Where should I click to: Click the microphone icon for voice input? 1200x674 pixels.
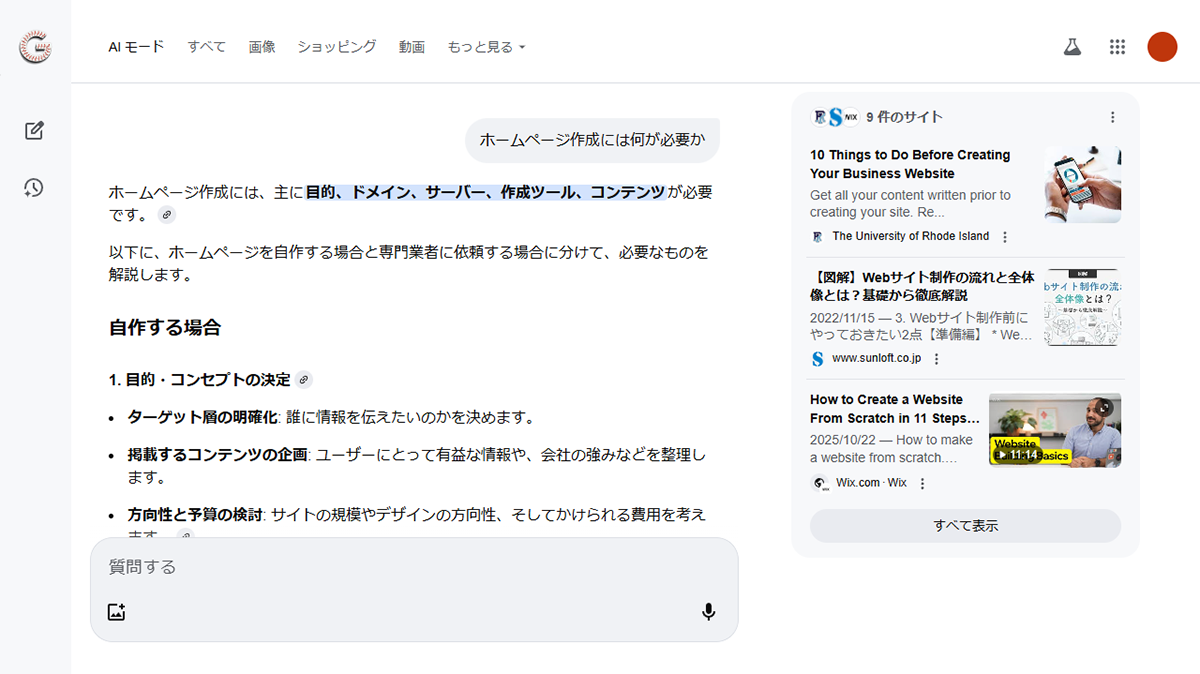click(708, 611)
